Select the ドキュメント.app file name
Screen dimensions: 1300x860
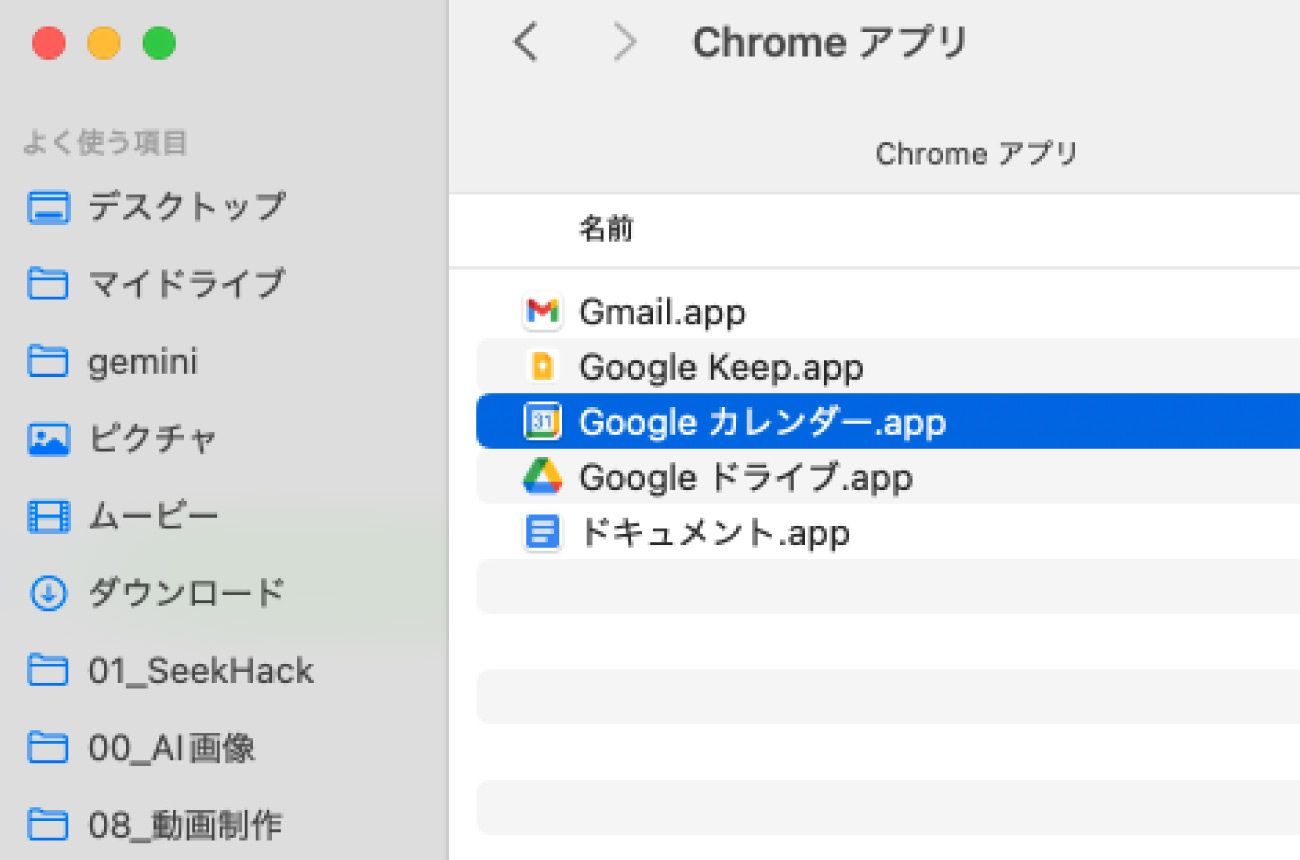point(715,532)
